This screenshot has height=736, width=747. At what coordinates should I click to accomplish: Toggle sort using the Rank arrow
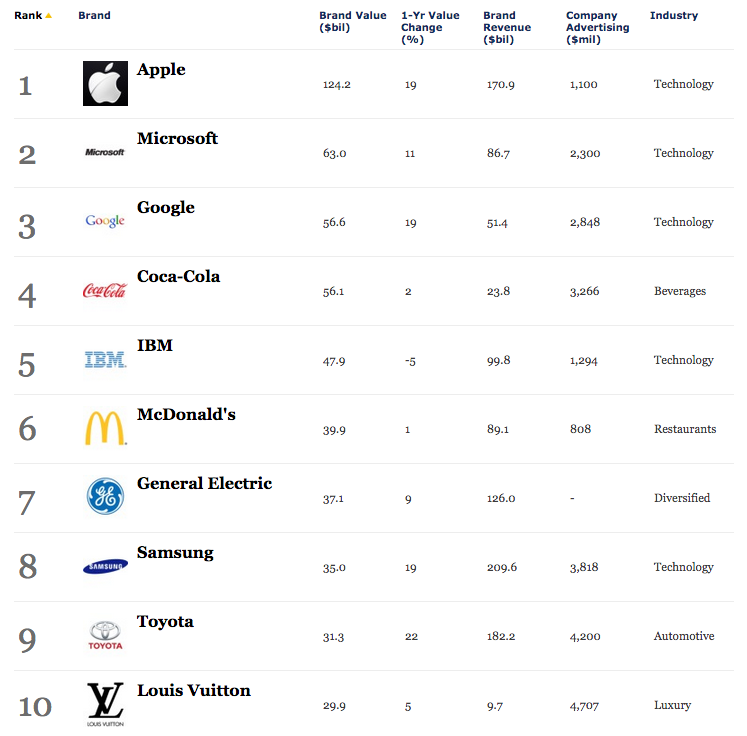(x=48, y=16)
